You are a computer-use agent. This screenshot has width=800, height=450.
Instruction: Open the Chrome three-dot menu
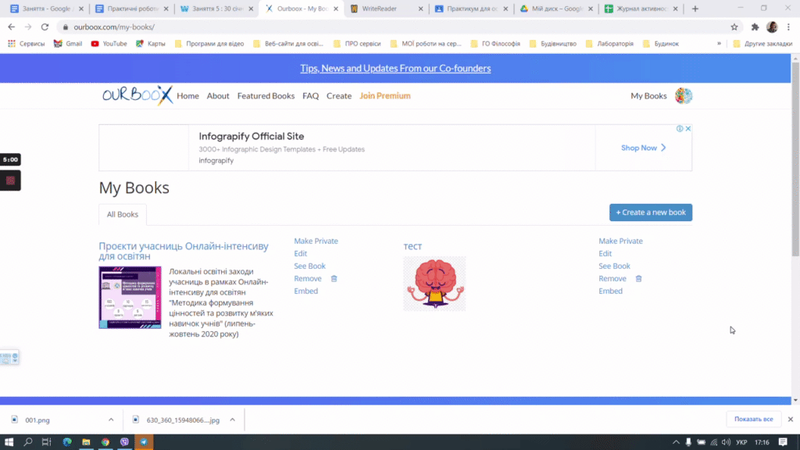point(788,27)
